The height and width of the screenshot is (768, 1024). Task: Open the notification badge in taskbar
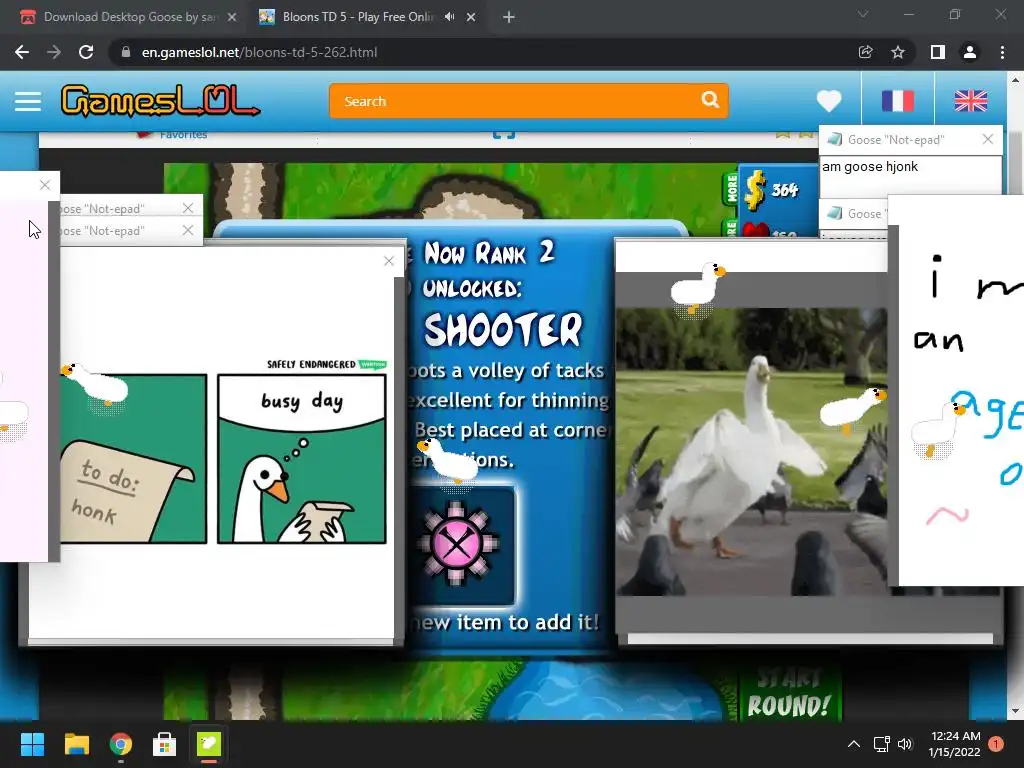coord(996,743)
